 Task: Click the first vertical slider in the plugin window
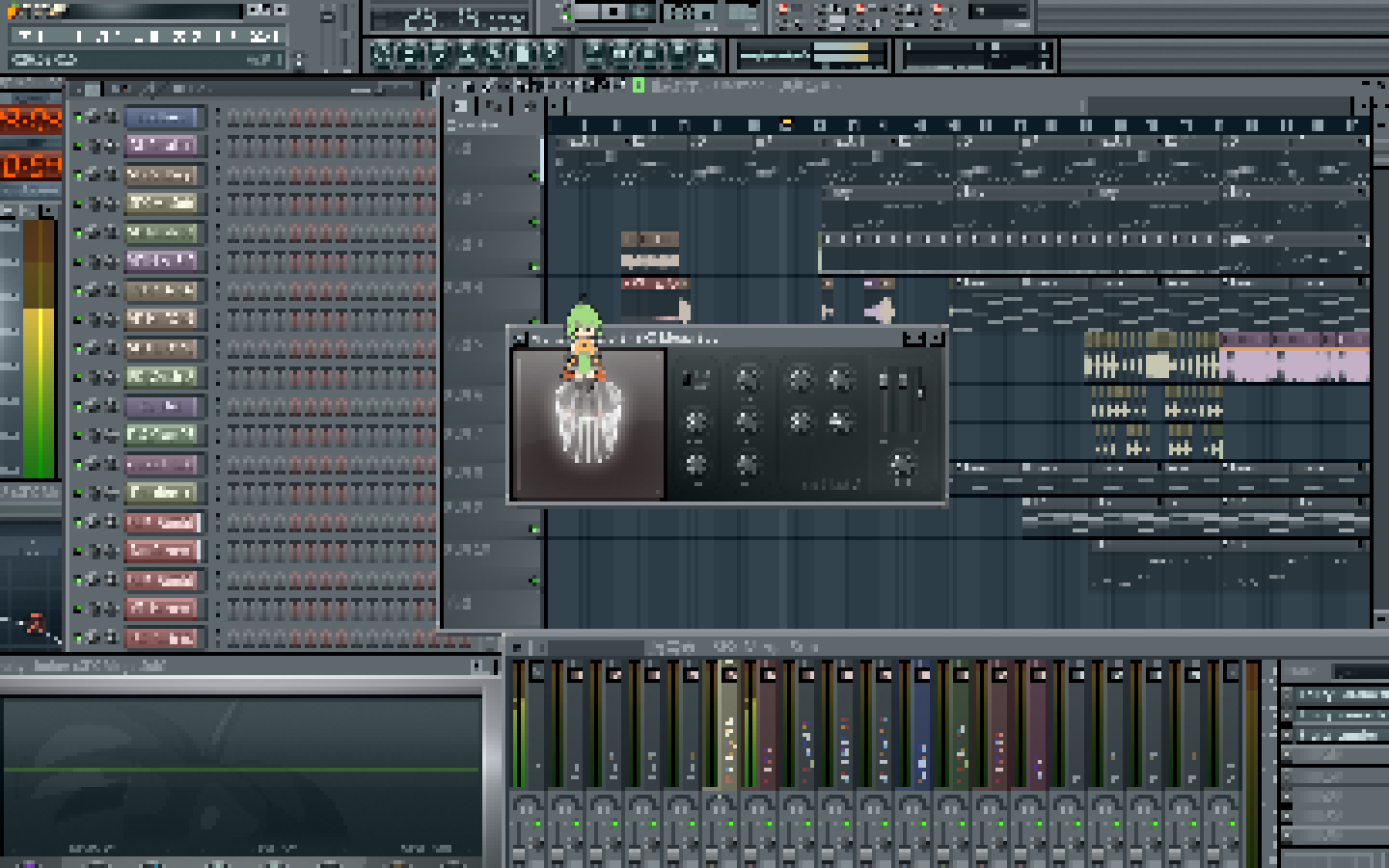click(x=884, y=400)
